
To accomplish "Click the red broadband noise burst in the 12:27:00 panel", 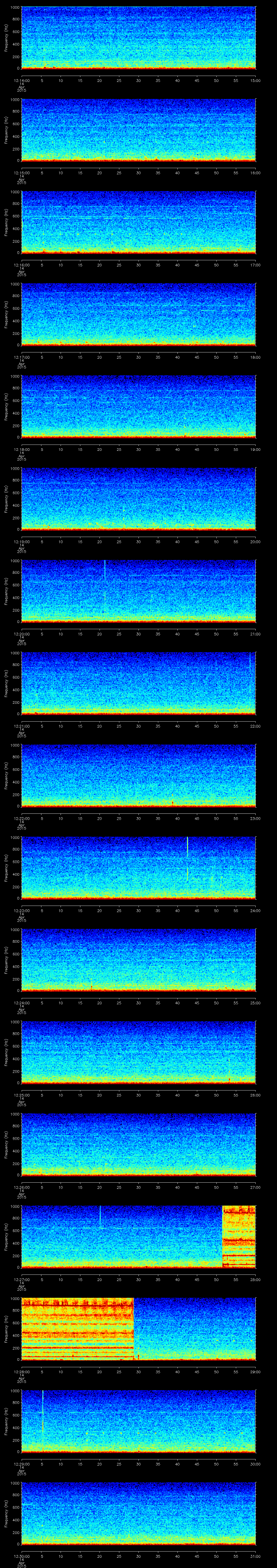I will click(239, 1237).
